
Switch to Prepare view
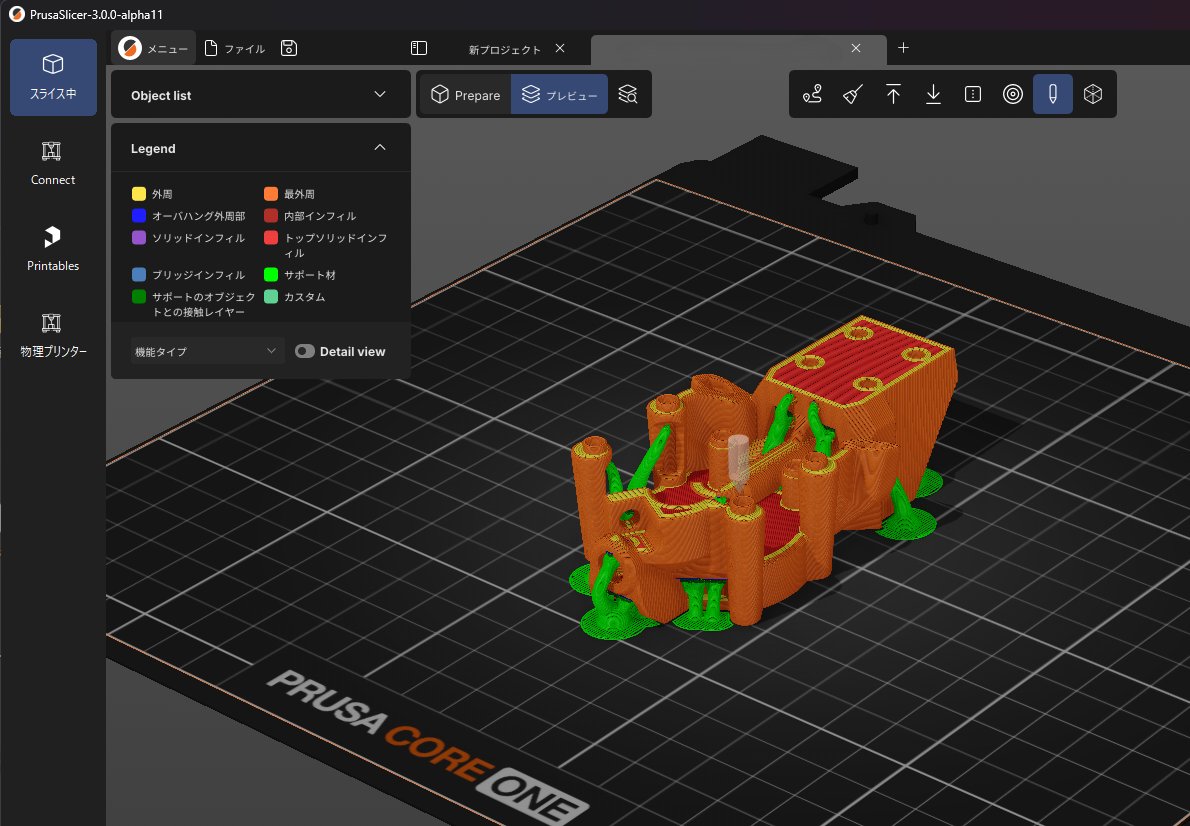466,95
